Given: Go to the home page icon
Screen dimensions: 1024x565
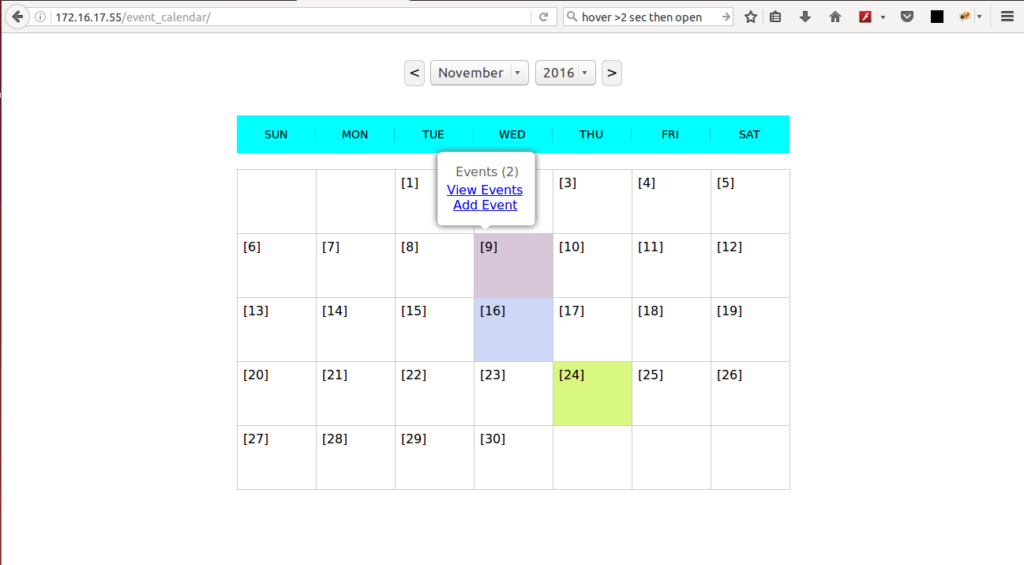Looking at the screenshot, I should 835,17.
